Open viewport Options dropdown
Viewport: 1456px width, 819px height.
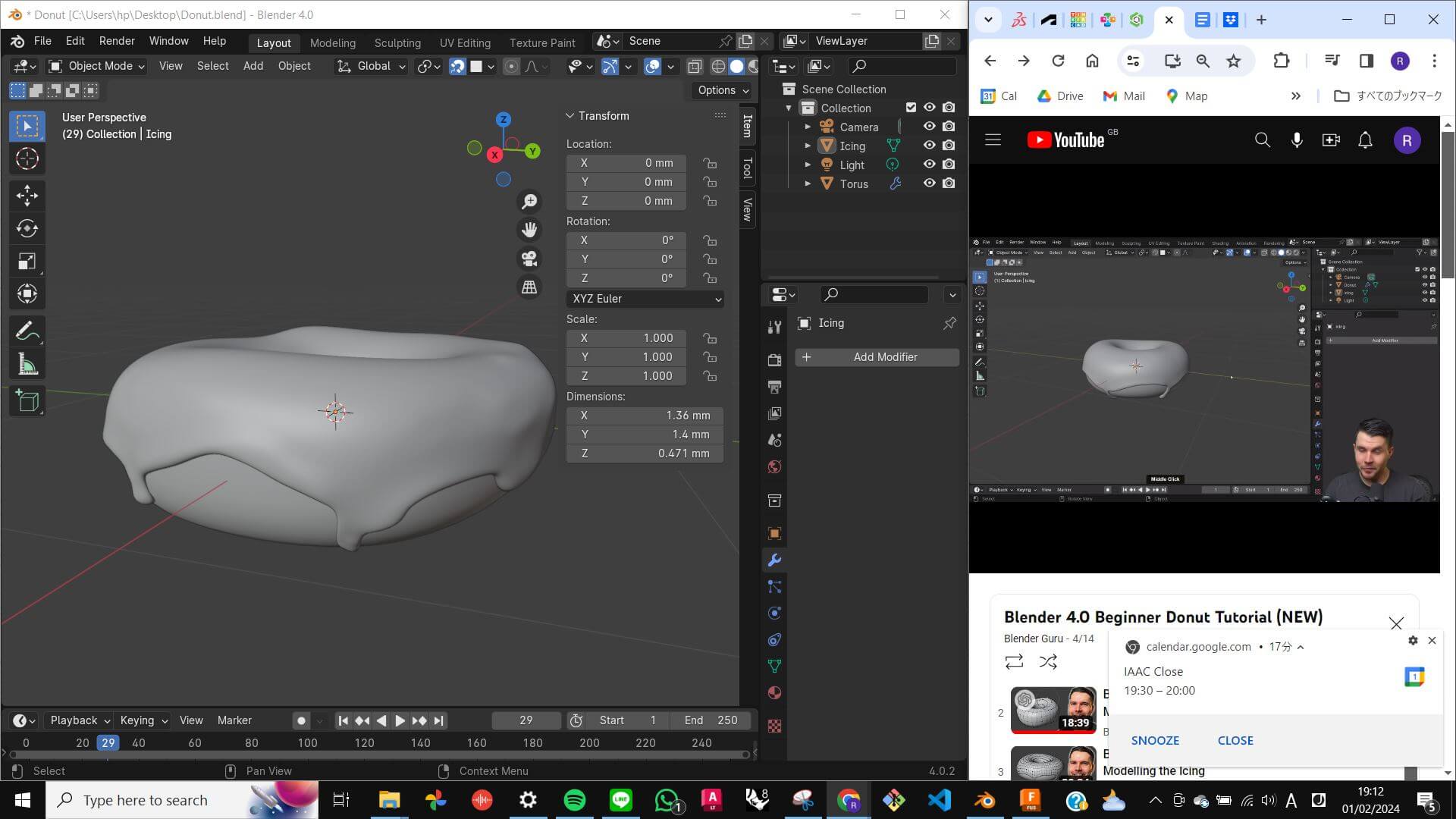point(723,90)
